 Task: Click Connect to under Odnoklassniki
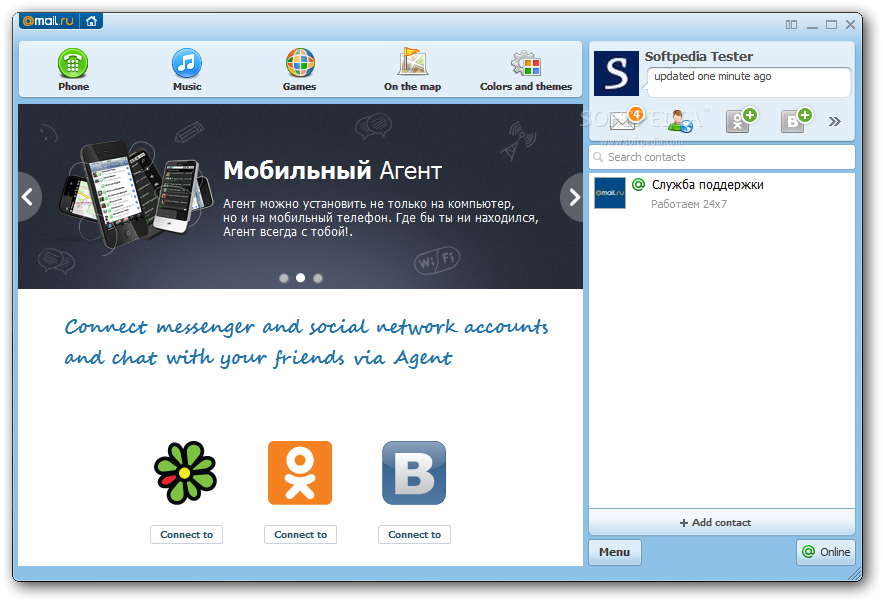(300, 534)
